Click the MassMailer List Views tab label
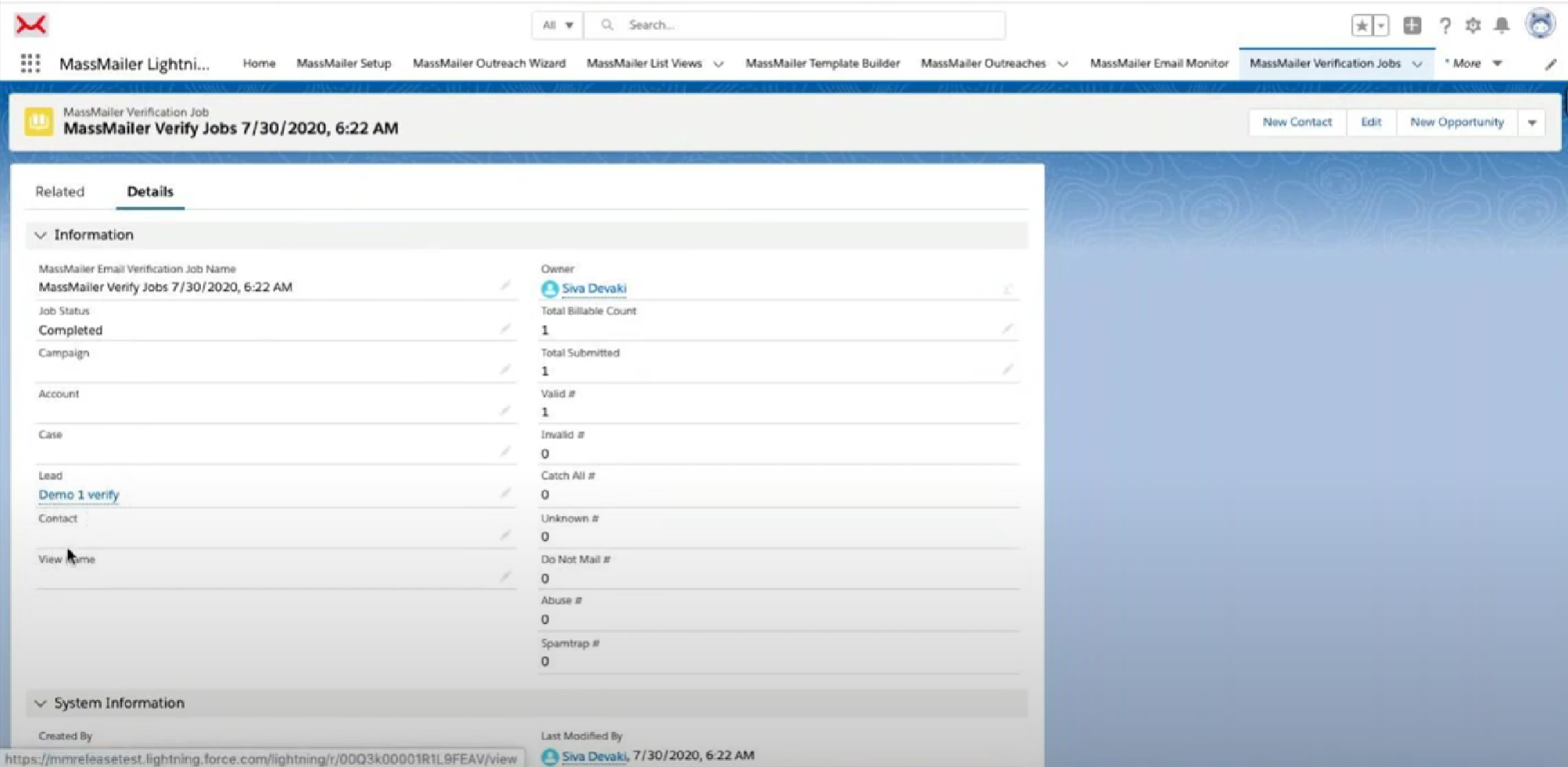This screenshot has width=1568, height=767. (644, 63)
